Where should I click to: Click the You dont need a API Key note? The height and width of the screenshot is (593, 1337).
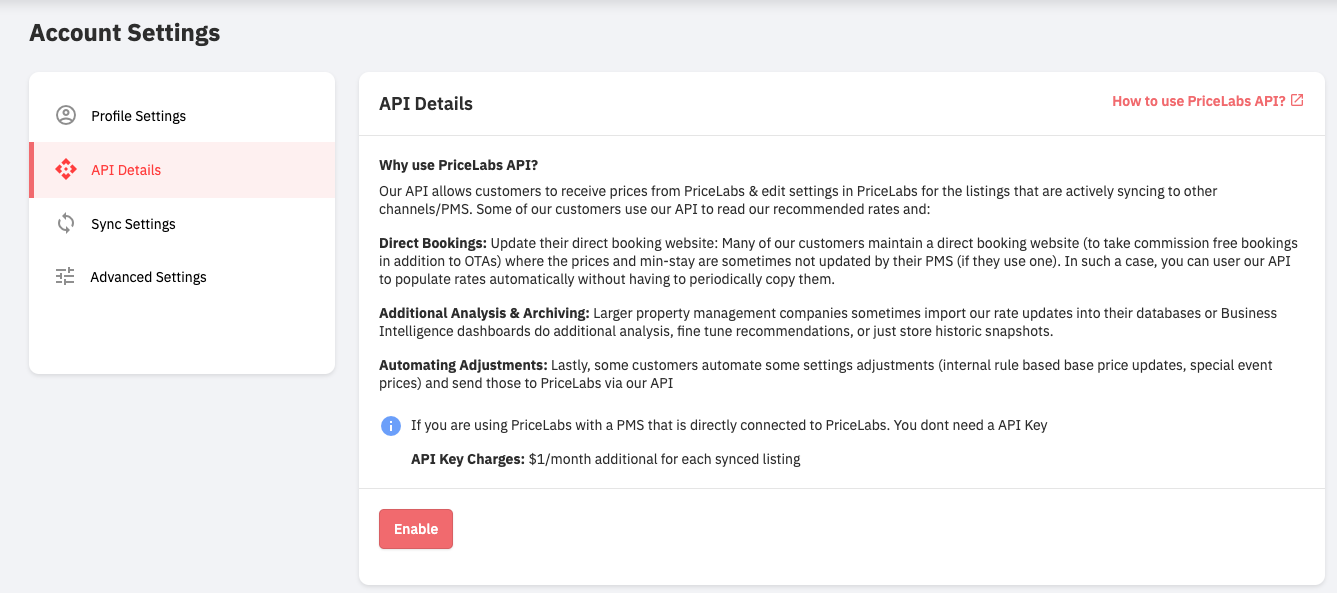click(x=970, y=425)
